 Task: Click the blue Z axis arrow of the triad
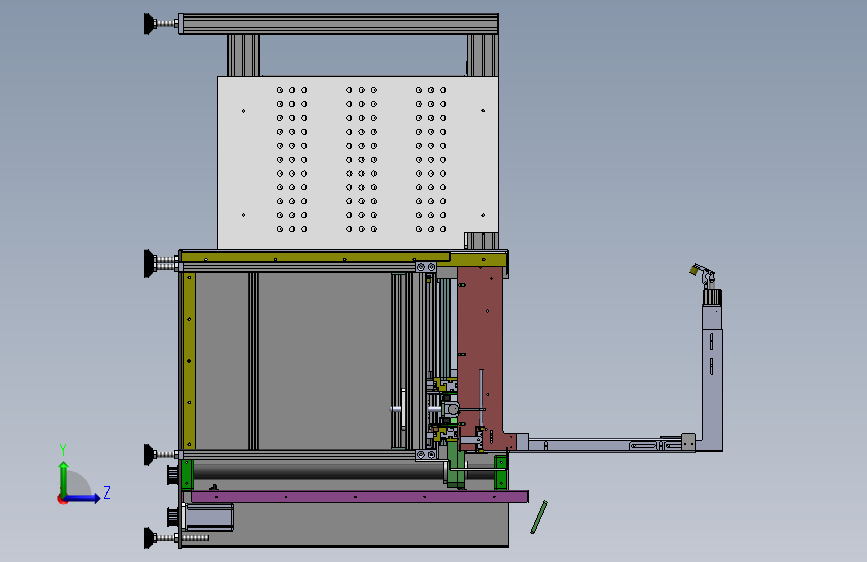click(x=84, y=498)
